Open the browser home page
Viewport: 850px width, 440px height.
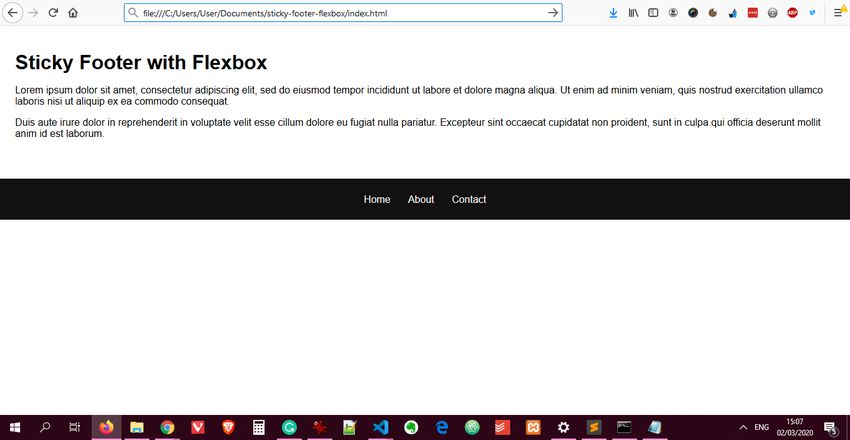point(73,13)
